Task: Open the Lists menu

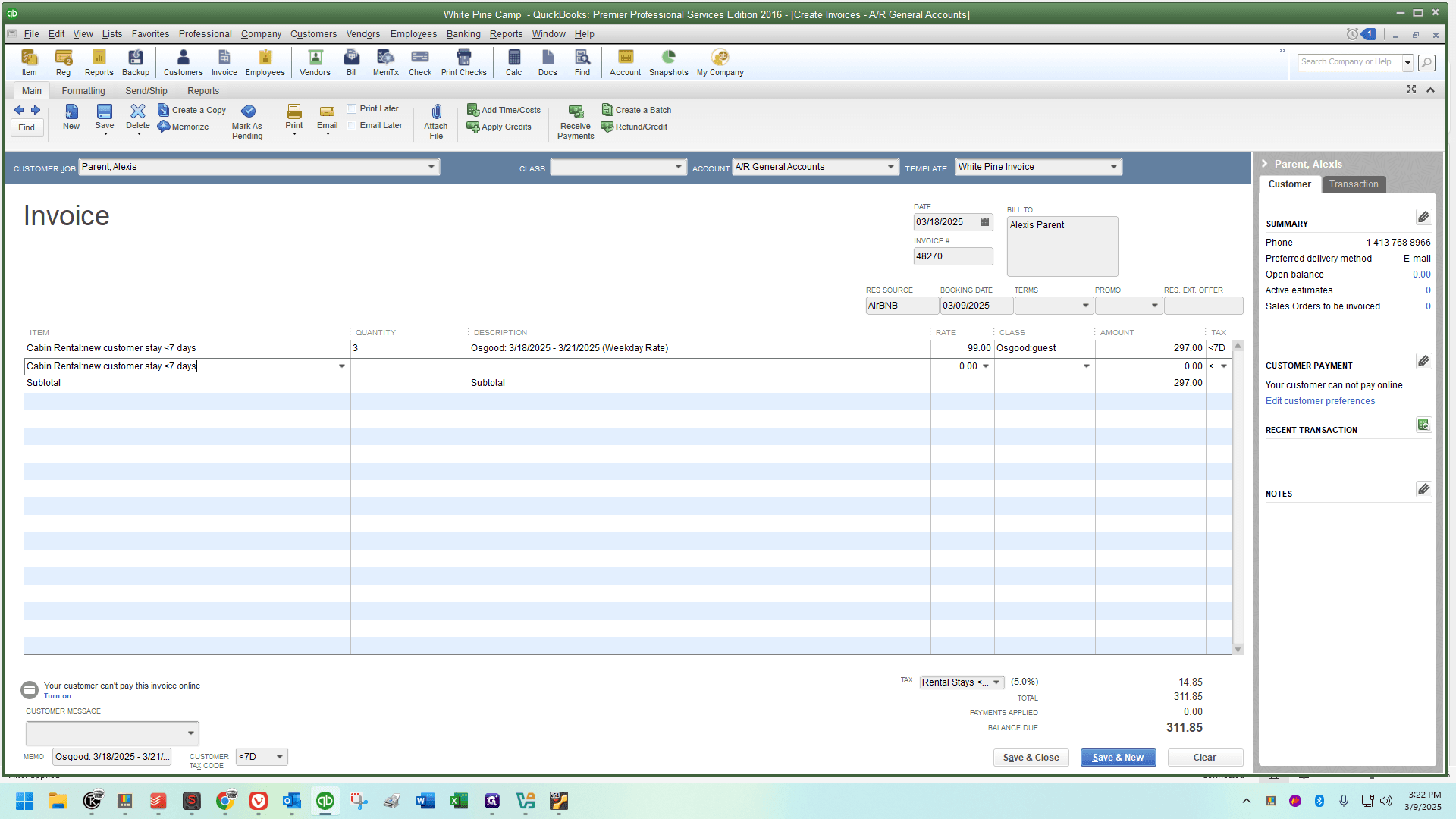Action: tap(112, 34)
